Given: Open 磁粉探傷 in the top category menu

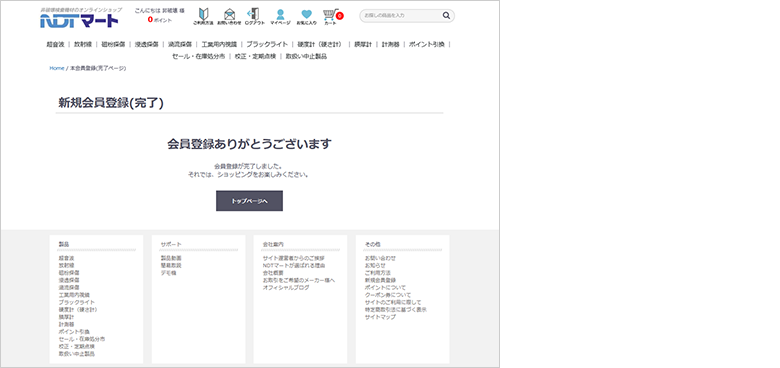Looking at the screenshot, I should coord(113,44).
